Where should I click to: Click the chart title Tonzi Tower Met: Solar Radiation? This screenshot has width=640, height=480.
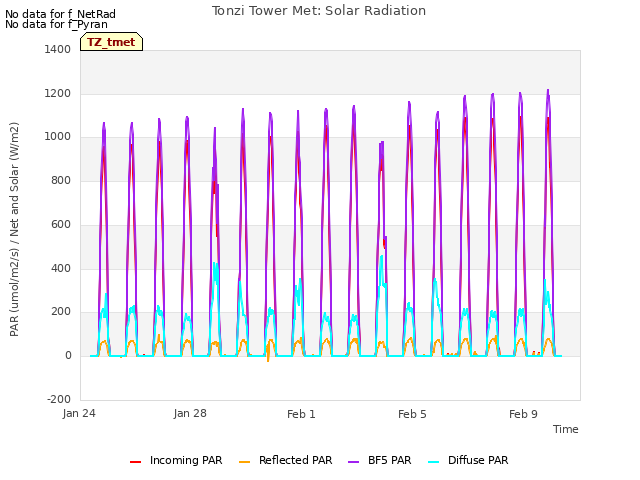point(319,11)
